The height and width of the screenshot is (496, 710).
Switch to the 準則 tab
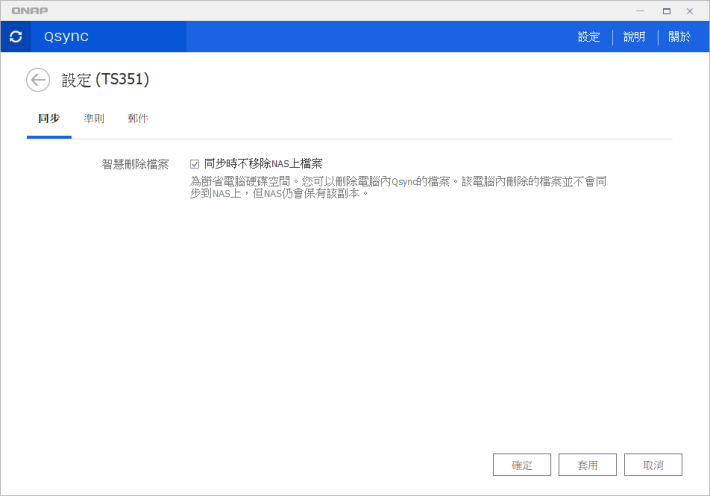pos(94,119)
